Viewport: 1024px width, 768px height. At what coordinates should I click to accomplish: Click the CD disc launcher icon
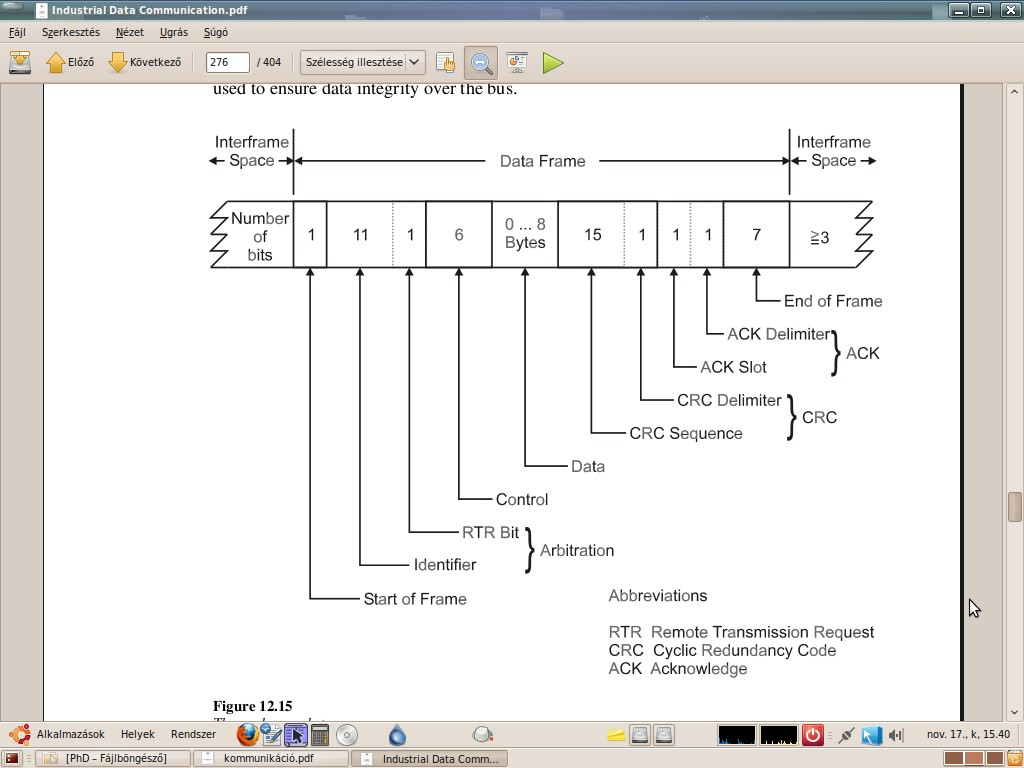[x=347, y=735]
